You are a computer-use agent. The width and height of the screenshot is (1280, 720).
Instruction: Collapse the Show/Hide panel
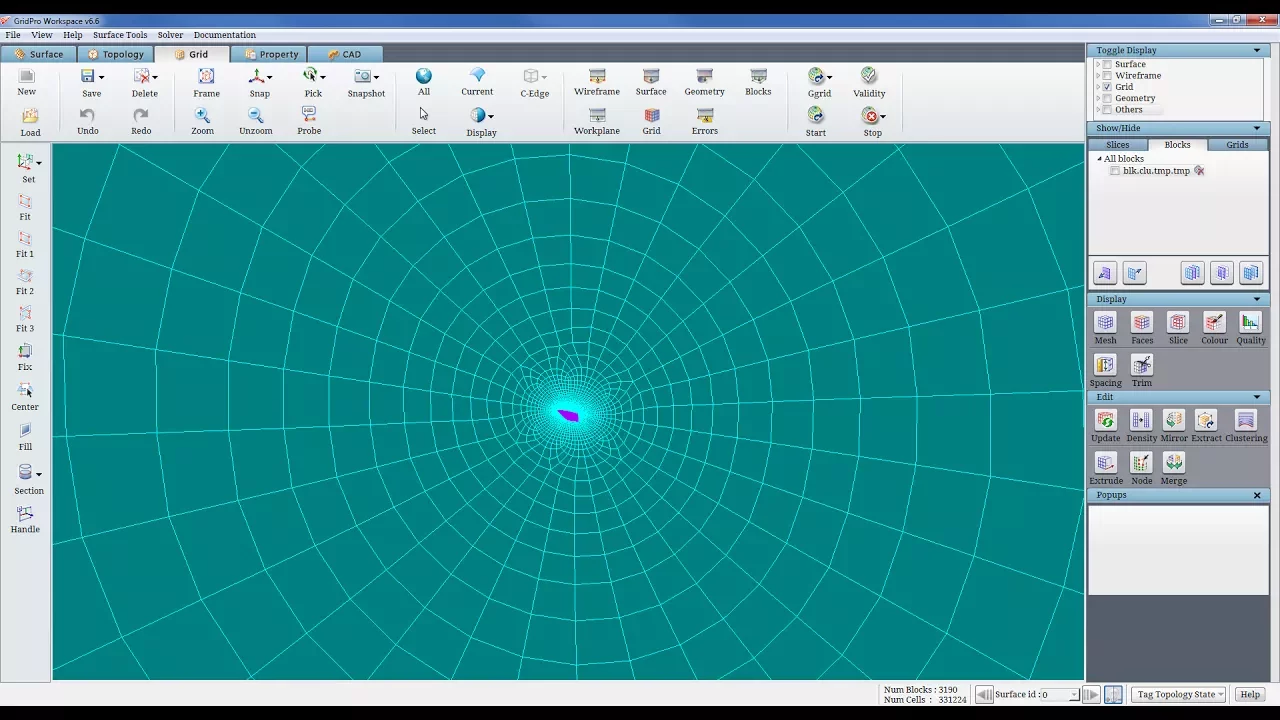click(1257, 128)
